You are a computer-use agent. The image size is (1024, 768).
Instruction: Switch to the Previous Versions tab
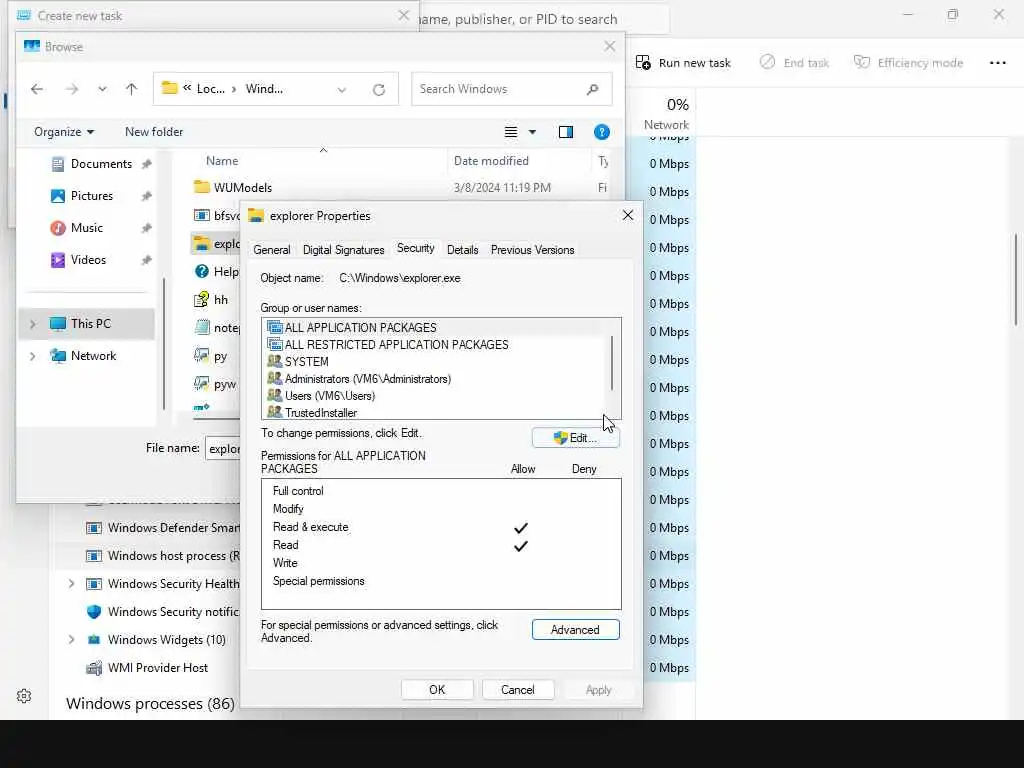532,250
